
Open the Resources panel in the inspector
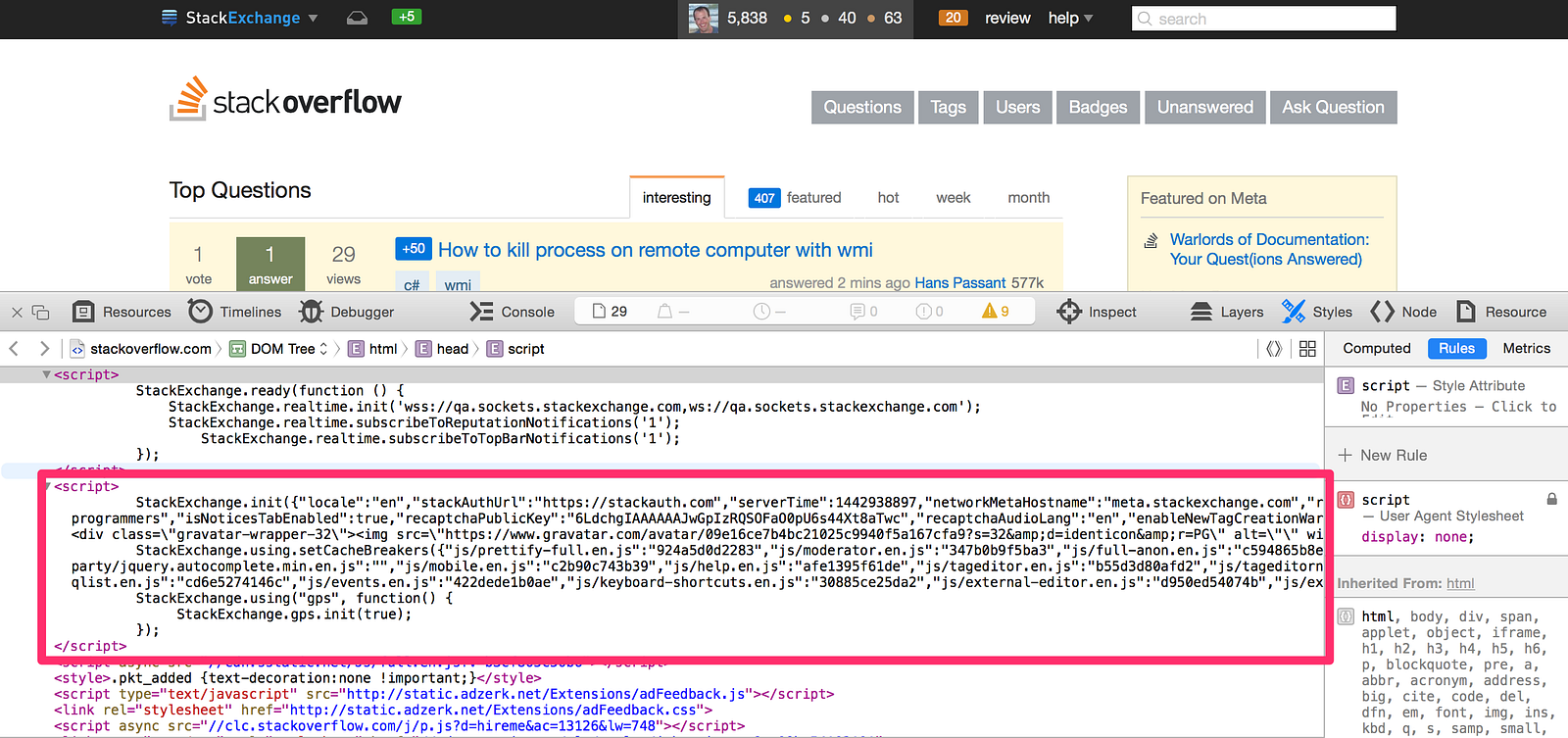(x=122, y=312)
